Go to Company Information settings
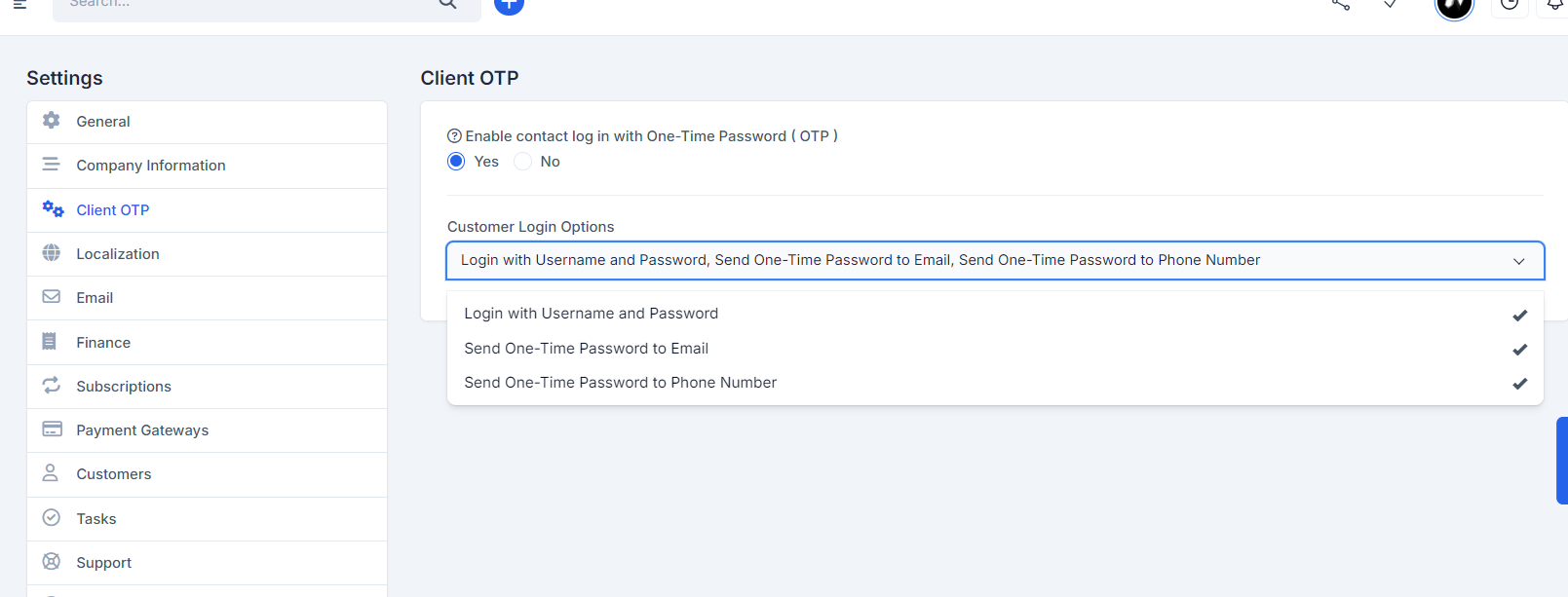Screen dimensions: 1568x597 click(x=151, y=165)
